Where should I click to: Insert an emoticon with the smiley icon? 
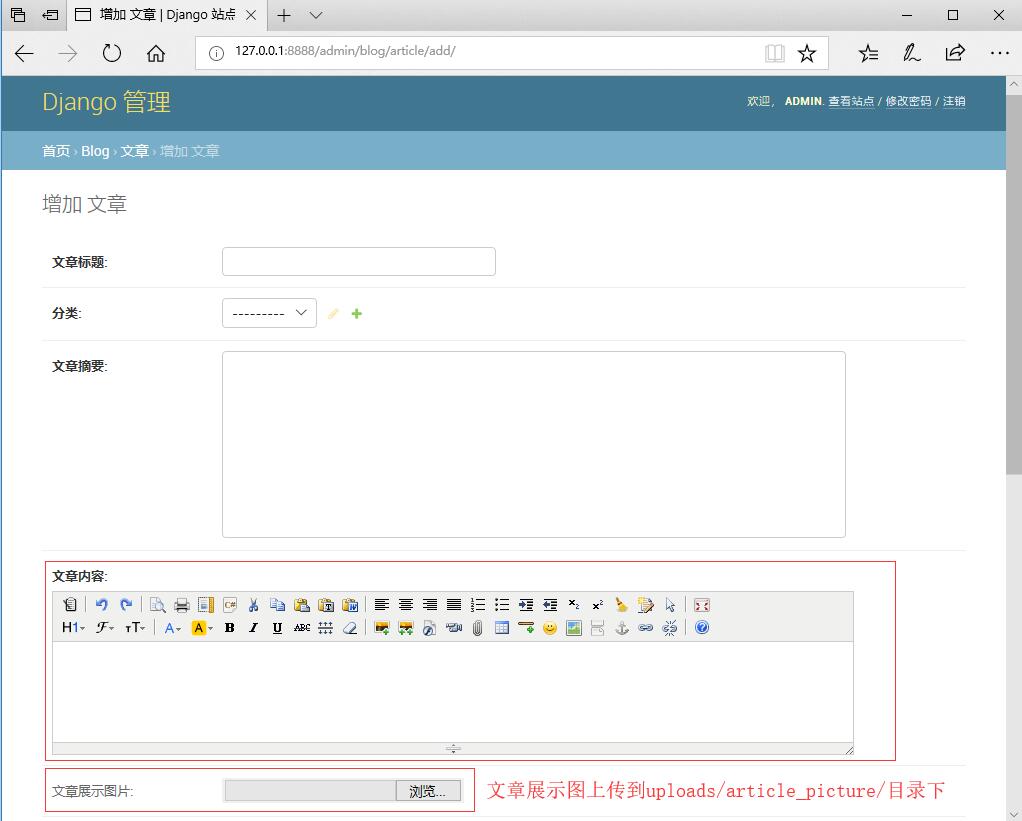tap(549, 628)
